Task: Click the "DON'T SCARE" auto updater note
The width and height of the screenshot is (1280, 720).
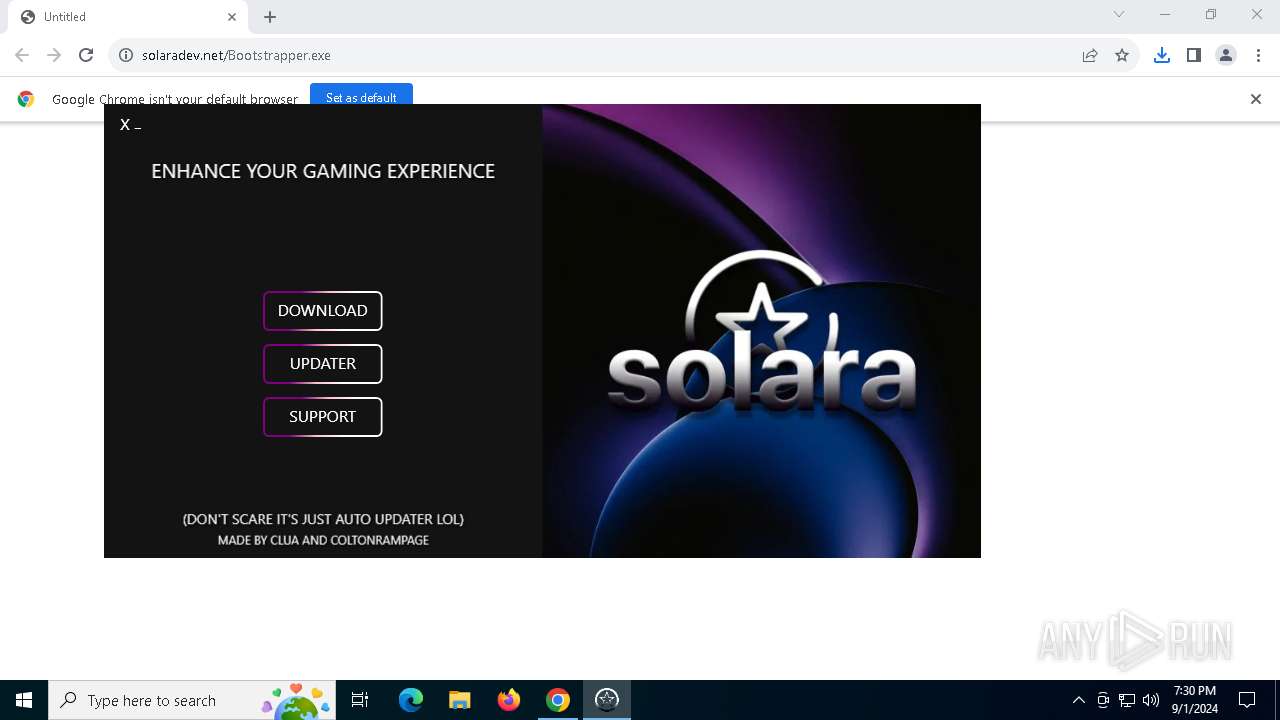Action: (x=323, y=519)
